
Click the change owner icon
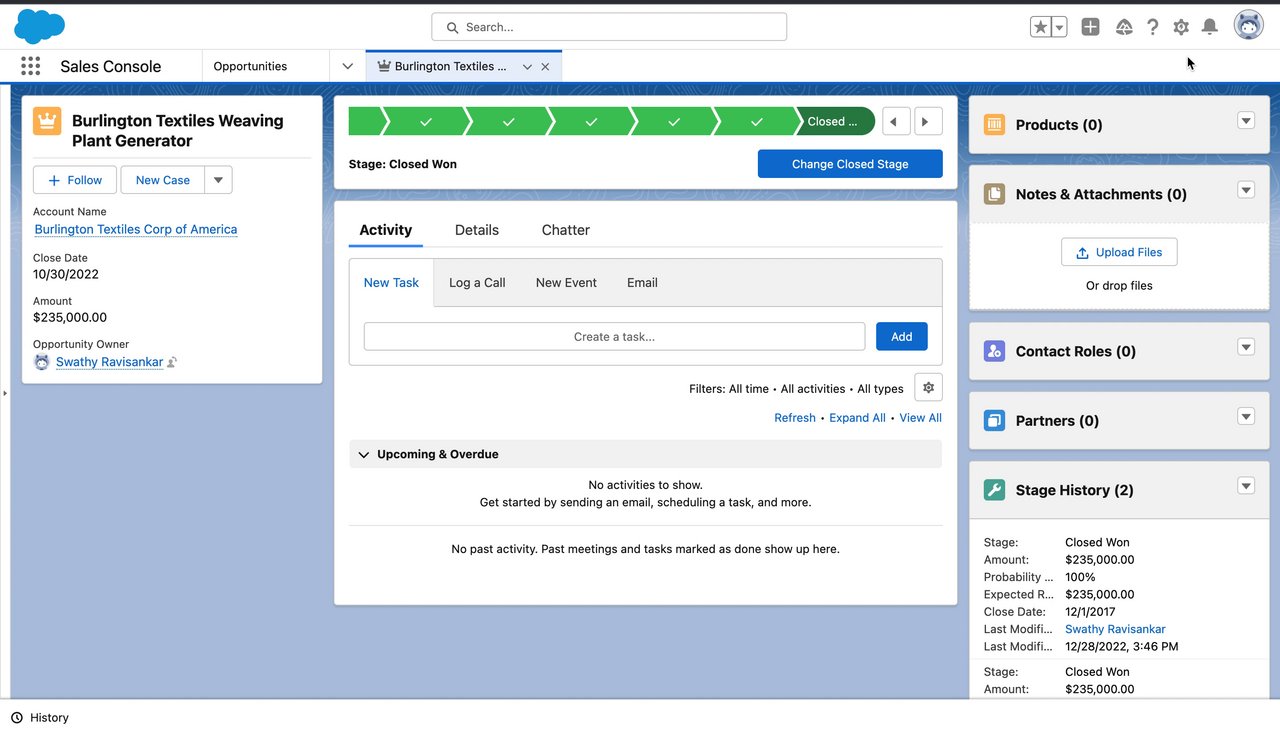pyautogui.click(x=172, y=362)
